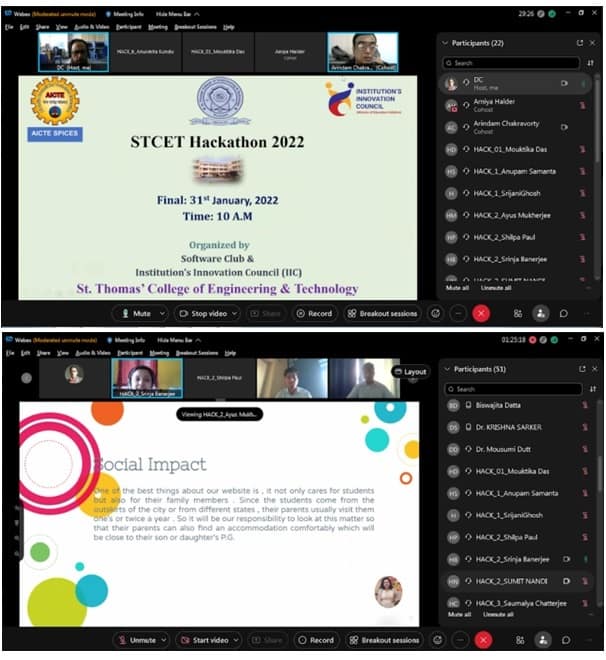Click the red end meeting button in the STCET Hackathon window

(481, 314)
